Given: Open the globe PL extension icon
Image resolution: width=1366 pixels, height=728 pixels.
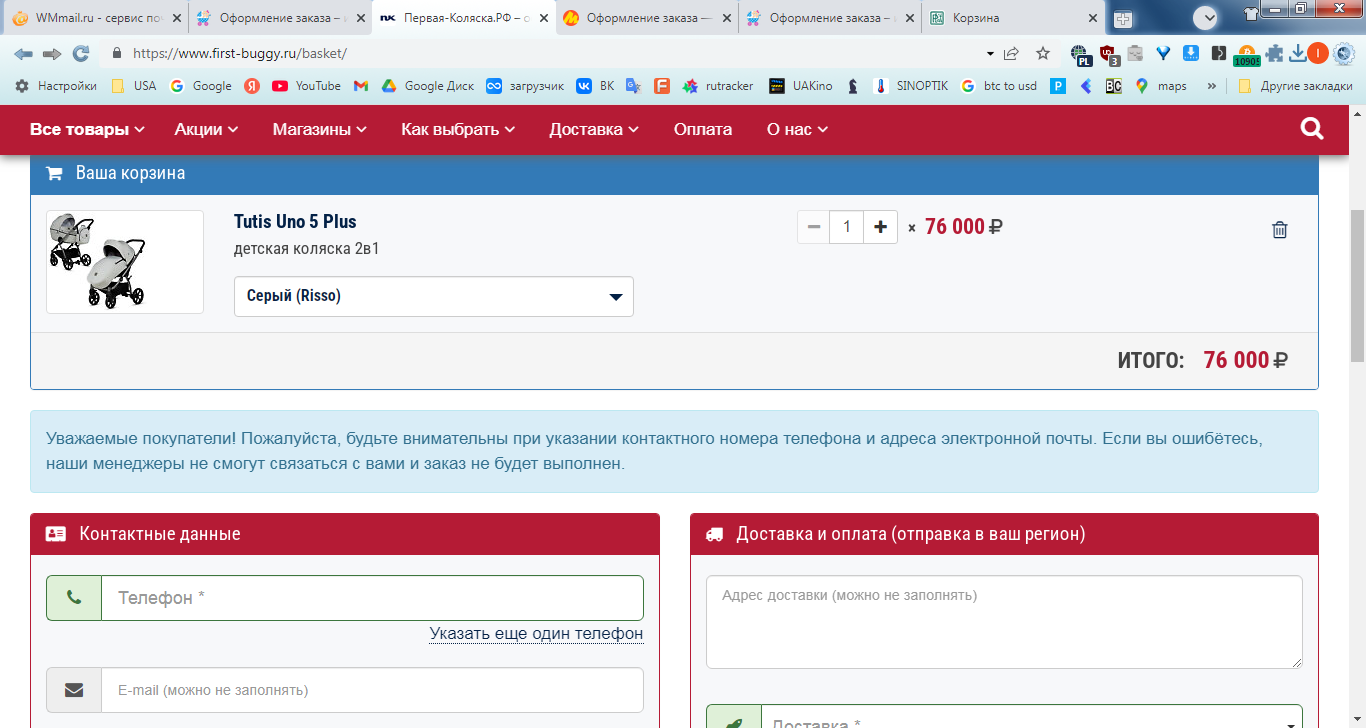Looking at the screenshot, I should coord(1081,54).
